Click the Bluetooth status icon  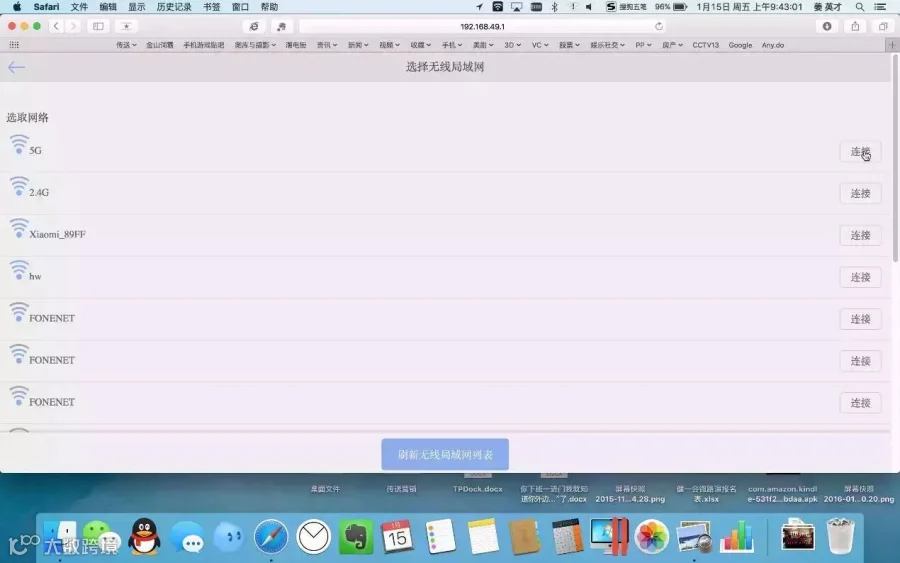(x=554, y=7)
